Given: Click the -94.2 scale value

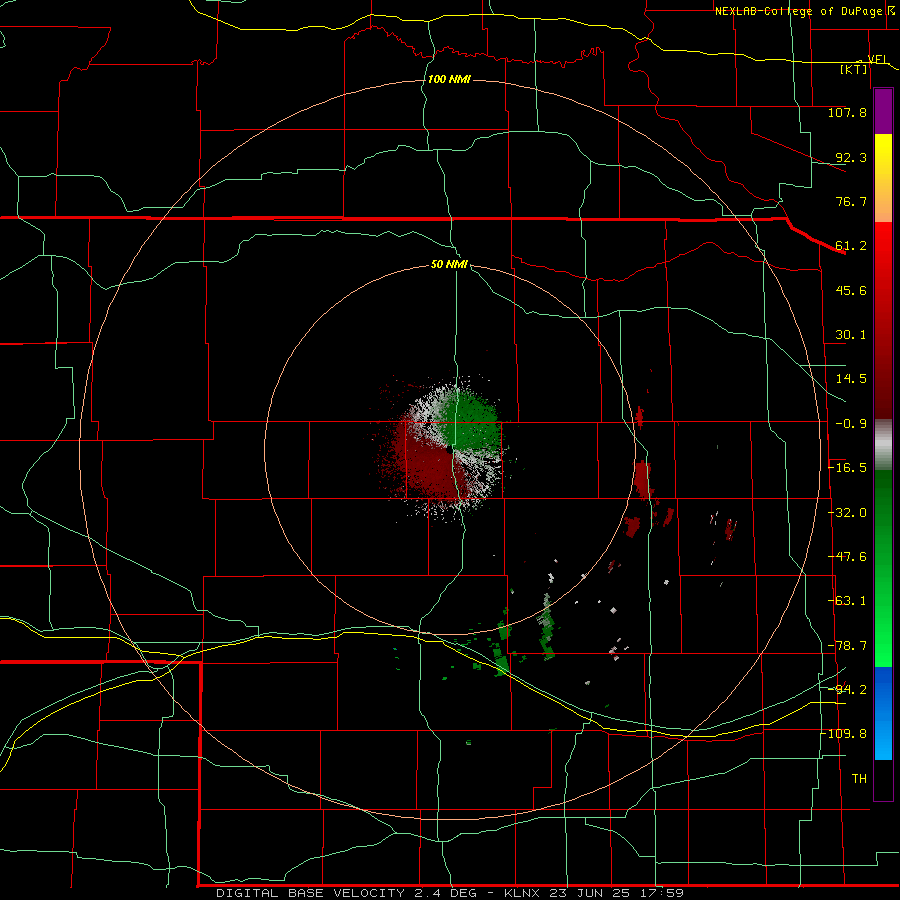Looking at the screenshot, I should (847, 689).
